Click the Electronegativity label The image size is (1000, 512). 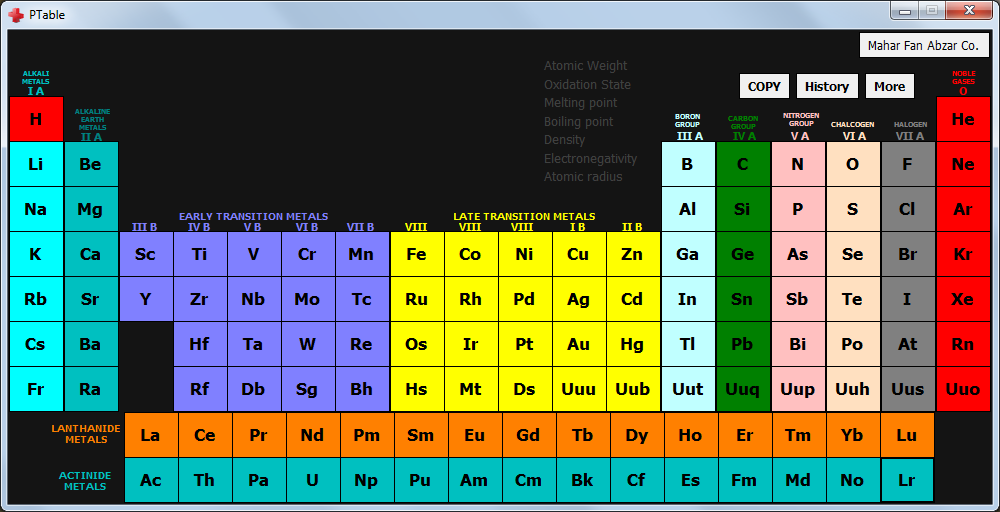(x=591, y=158)
